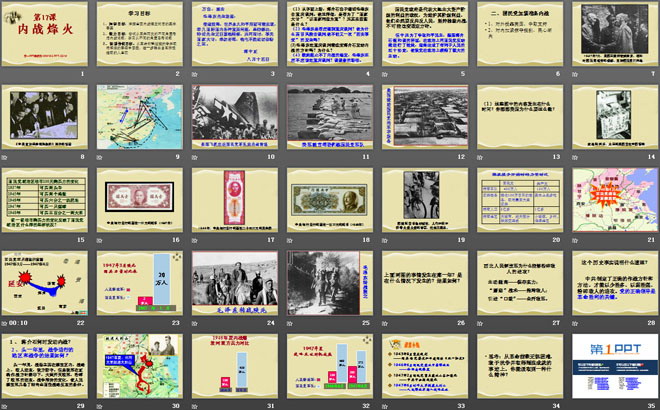Click animation star icon under slide 25
This screenshot has height=410, width=660.
290,323
